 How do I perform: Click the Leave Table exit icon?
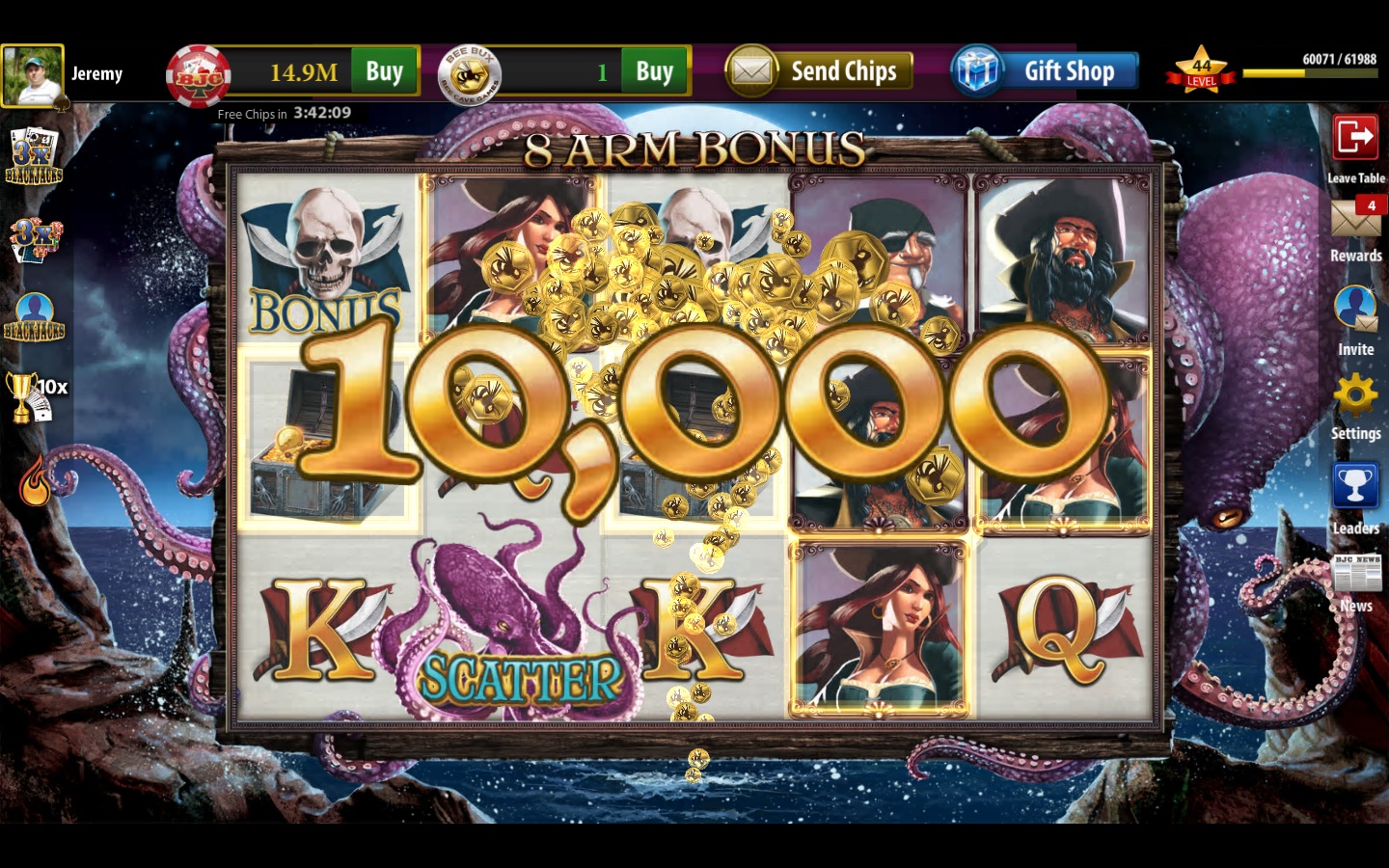click(x=1355, y=137)
